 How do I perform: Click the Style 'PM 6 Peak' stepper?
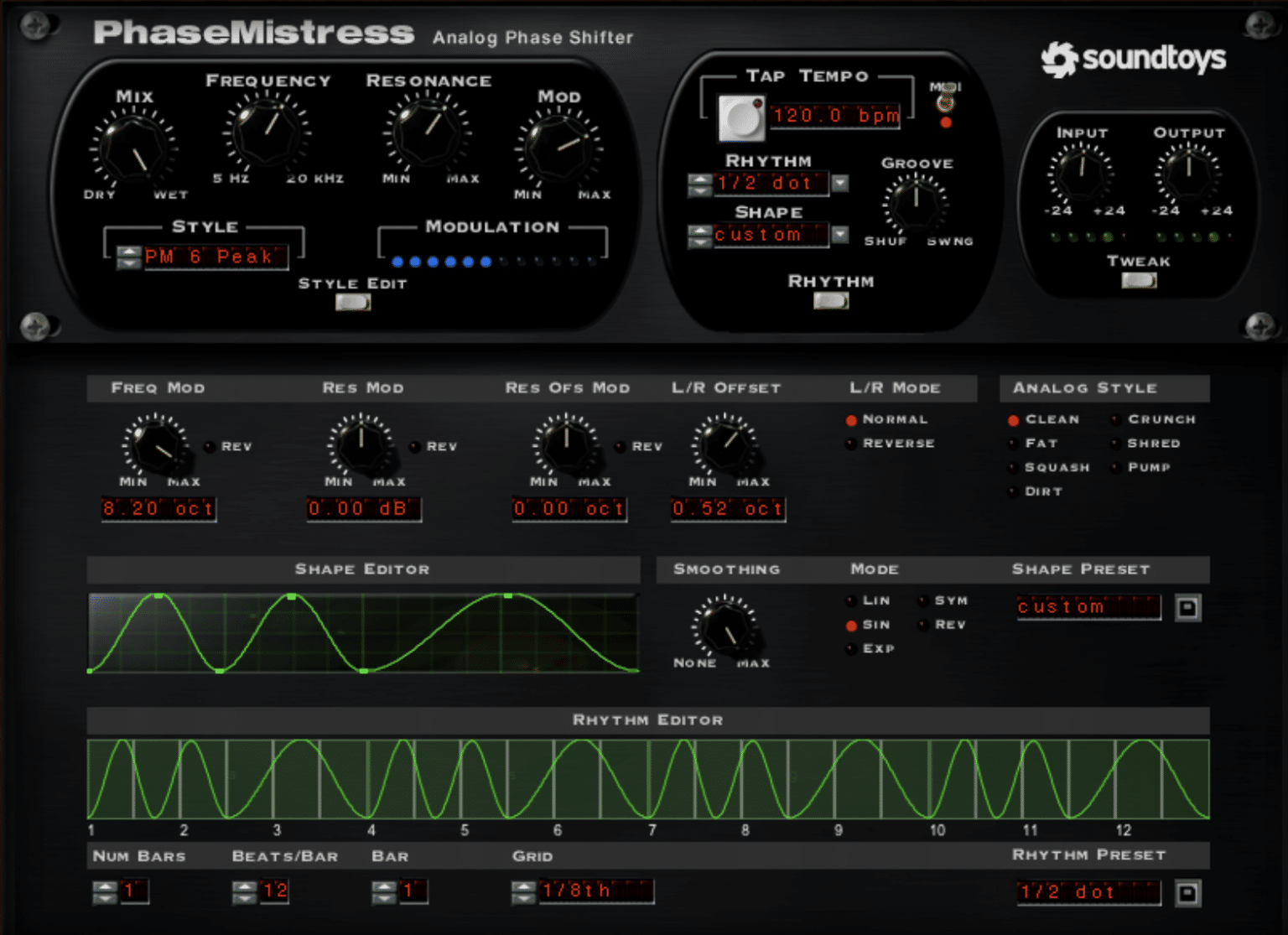point(128,257)
